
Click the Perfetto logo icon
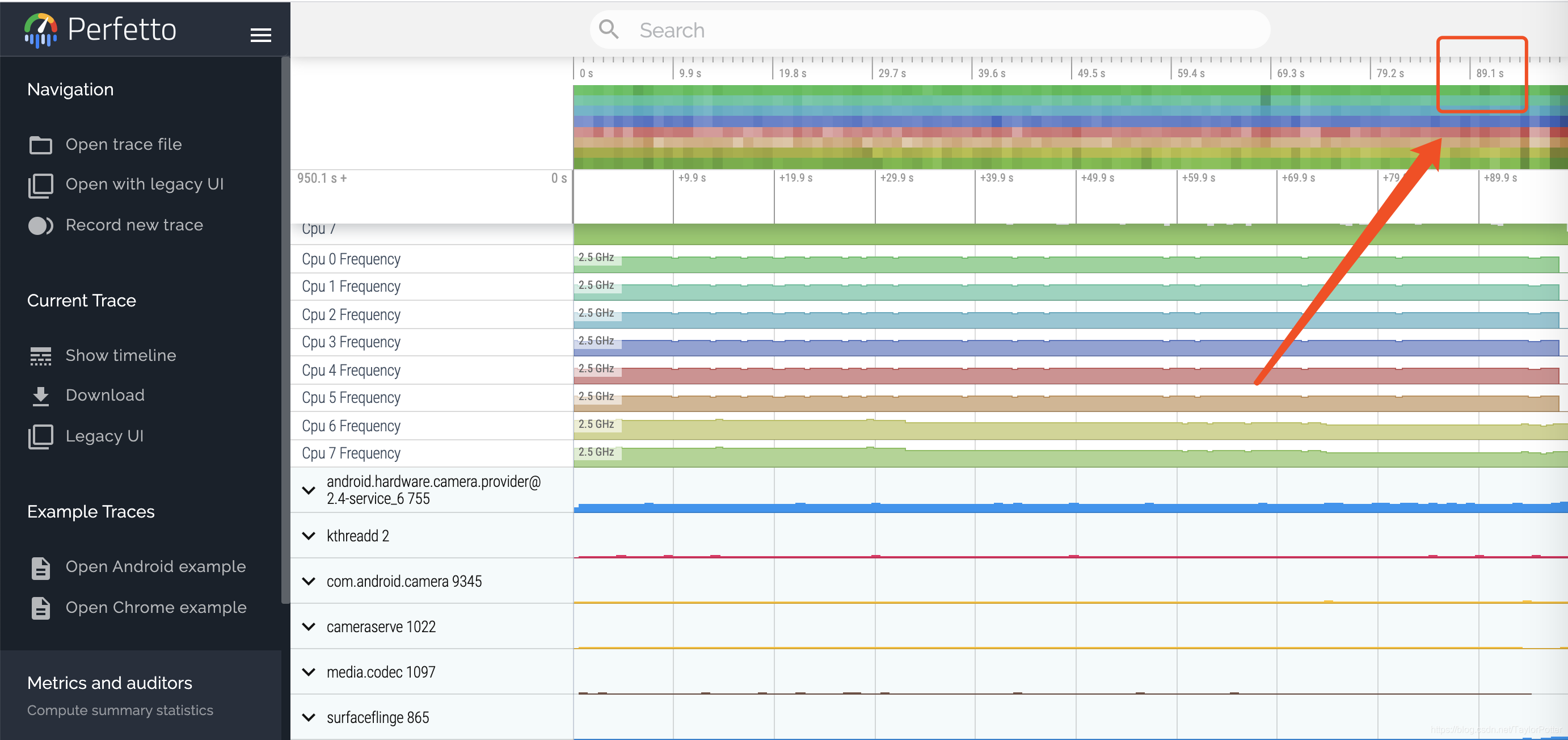41,30
